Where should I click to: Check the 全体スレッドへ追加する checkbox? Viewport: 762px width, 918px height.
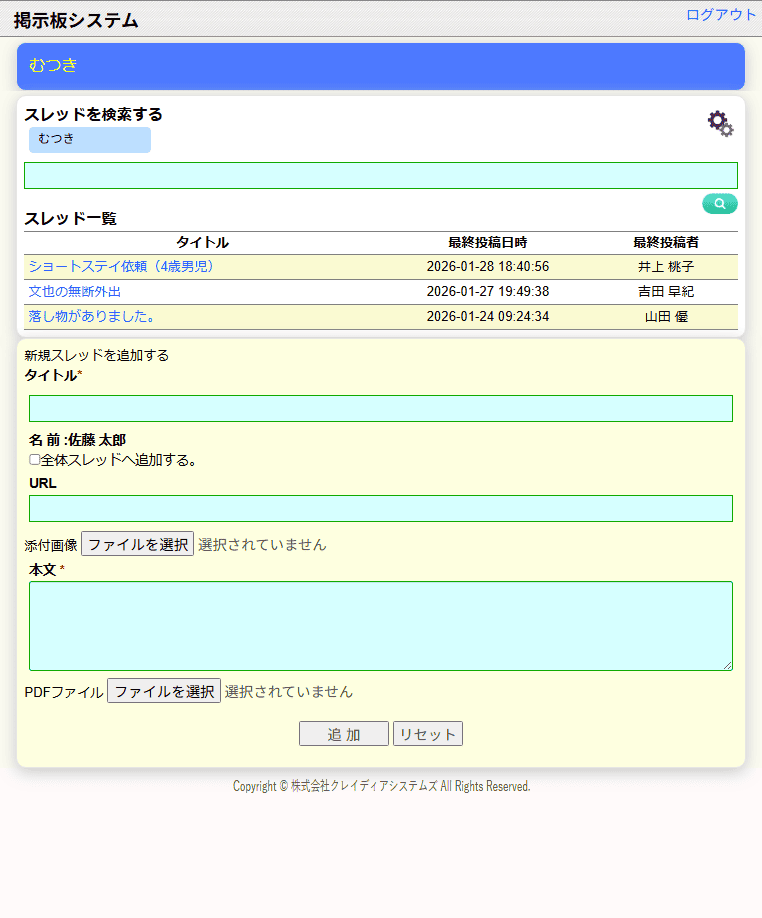point(35,460)
